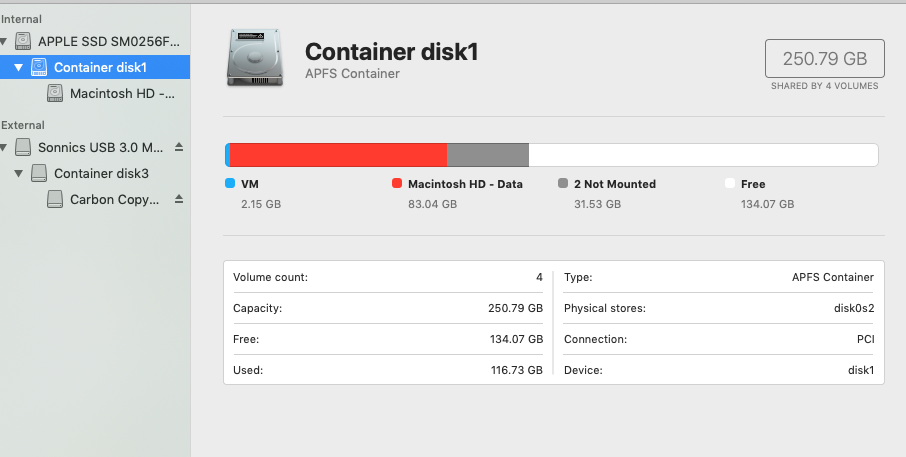Image resolution: width=906 pixels, height=457 pixels.
Task: Click the Container disk1 sidebar icon
Action: click(39, 67)
